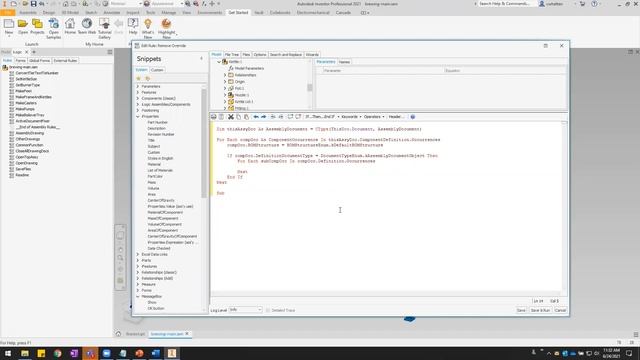
Task: Expand the Origin folder in the model tree
Action: point(225,82)
